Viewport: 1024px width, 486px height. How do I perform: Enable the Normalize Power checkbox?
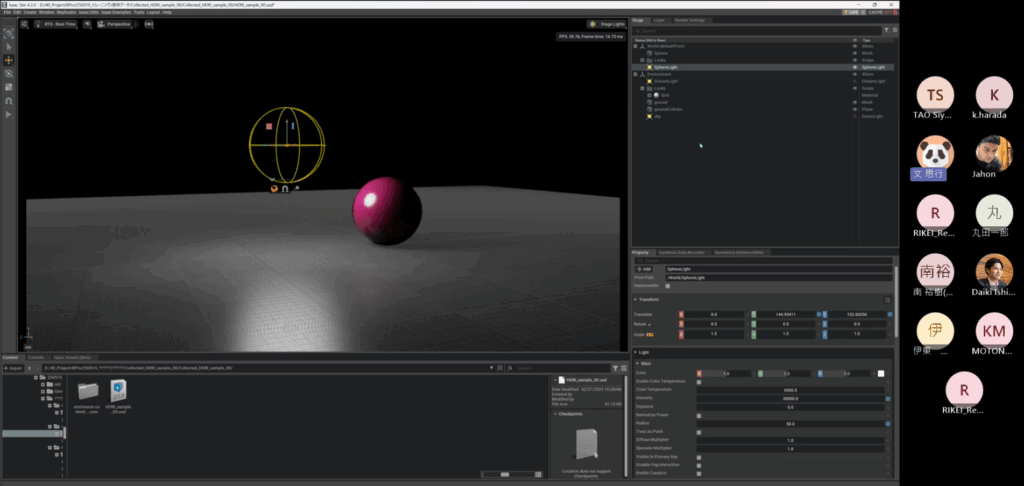pyautogui.click(x=698, y=415)
